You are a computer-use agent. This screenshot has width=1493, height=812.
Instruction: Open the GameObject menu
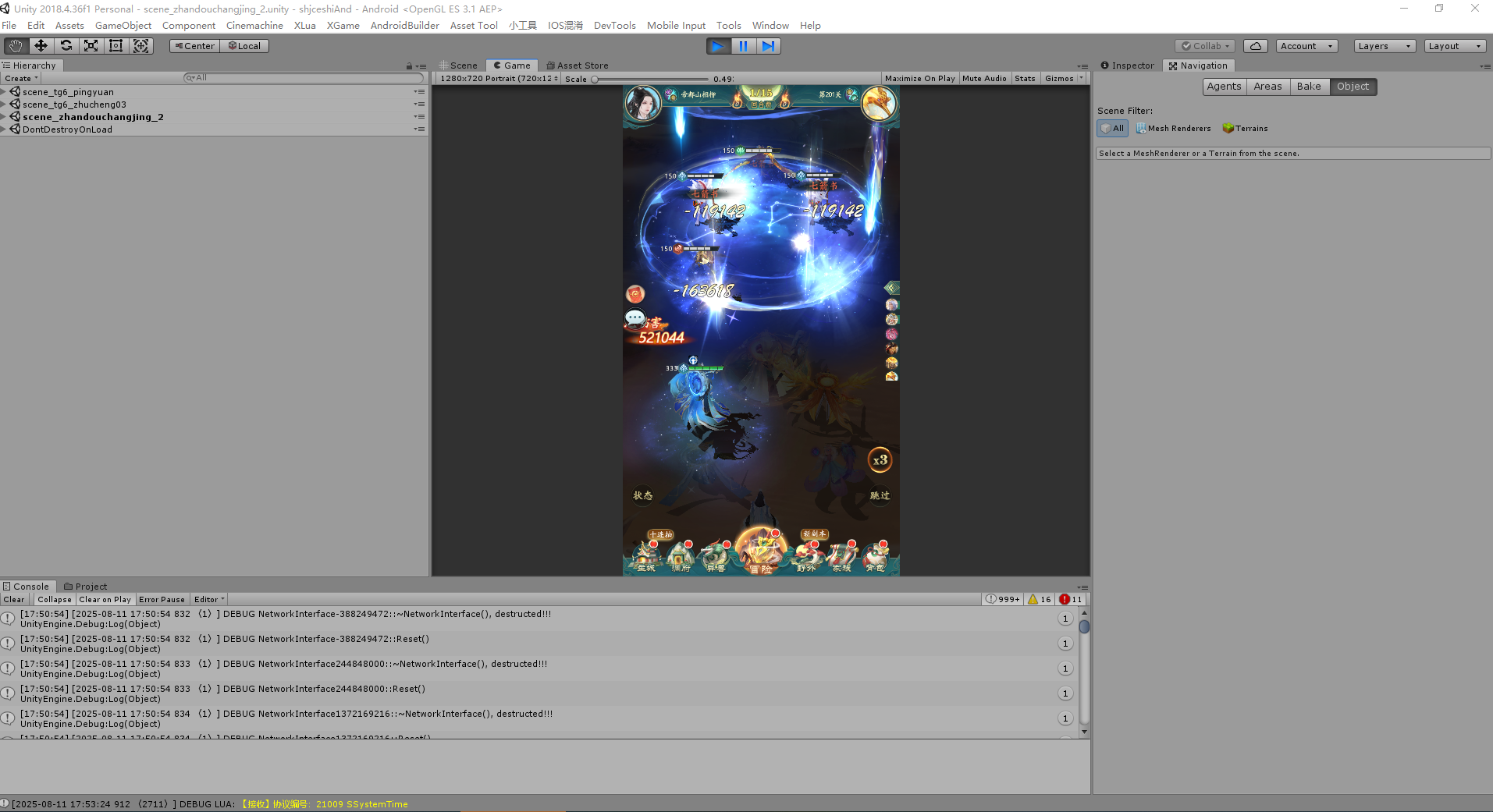pos(123,25)
